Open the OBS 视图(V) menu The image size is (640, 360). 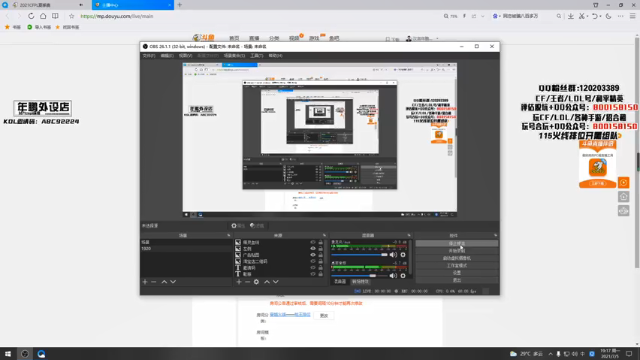185,56
